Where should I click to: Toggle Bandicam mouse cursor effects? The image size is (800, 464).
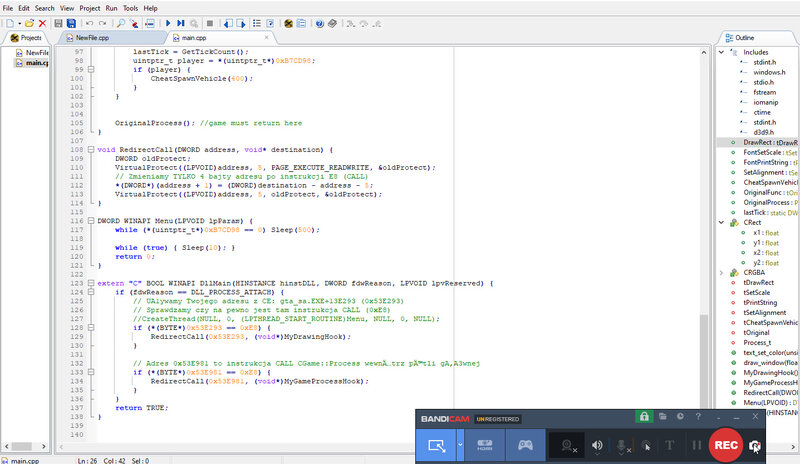click(646, 446)
